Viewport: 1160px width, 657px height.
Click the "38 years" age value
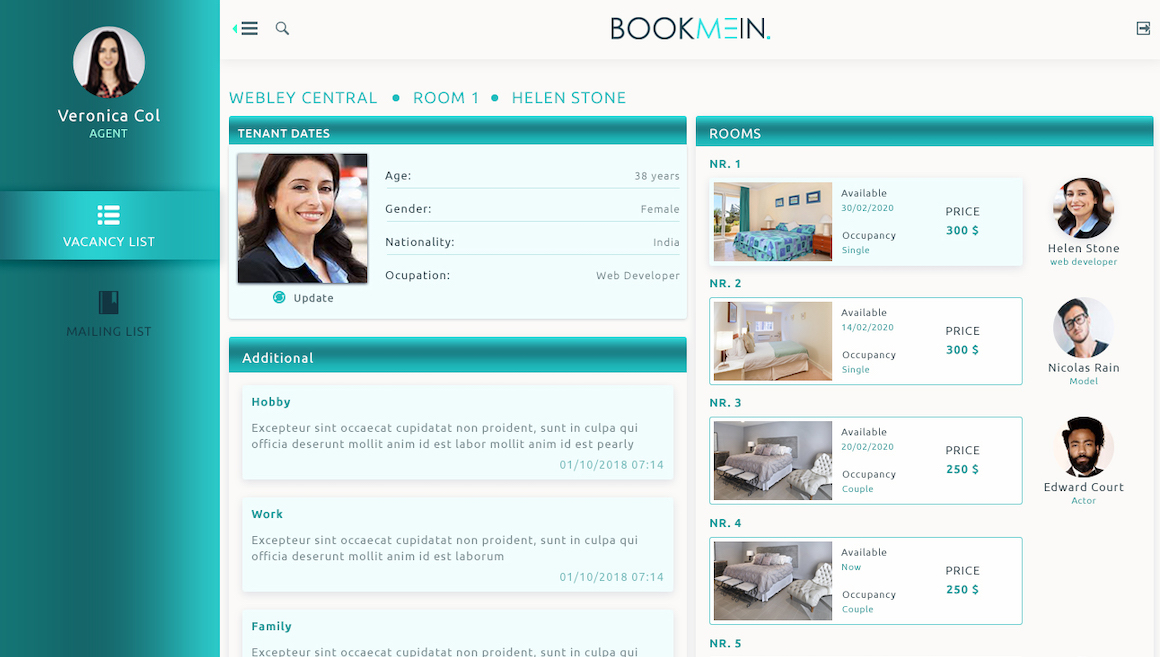(x=657, y=176)
